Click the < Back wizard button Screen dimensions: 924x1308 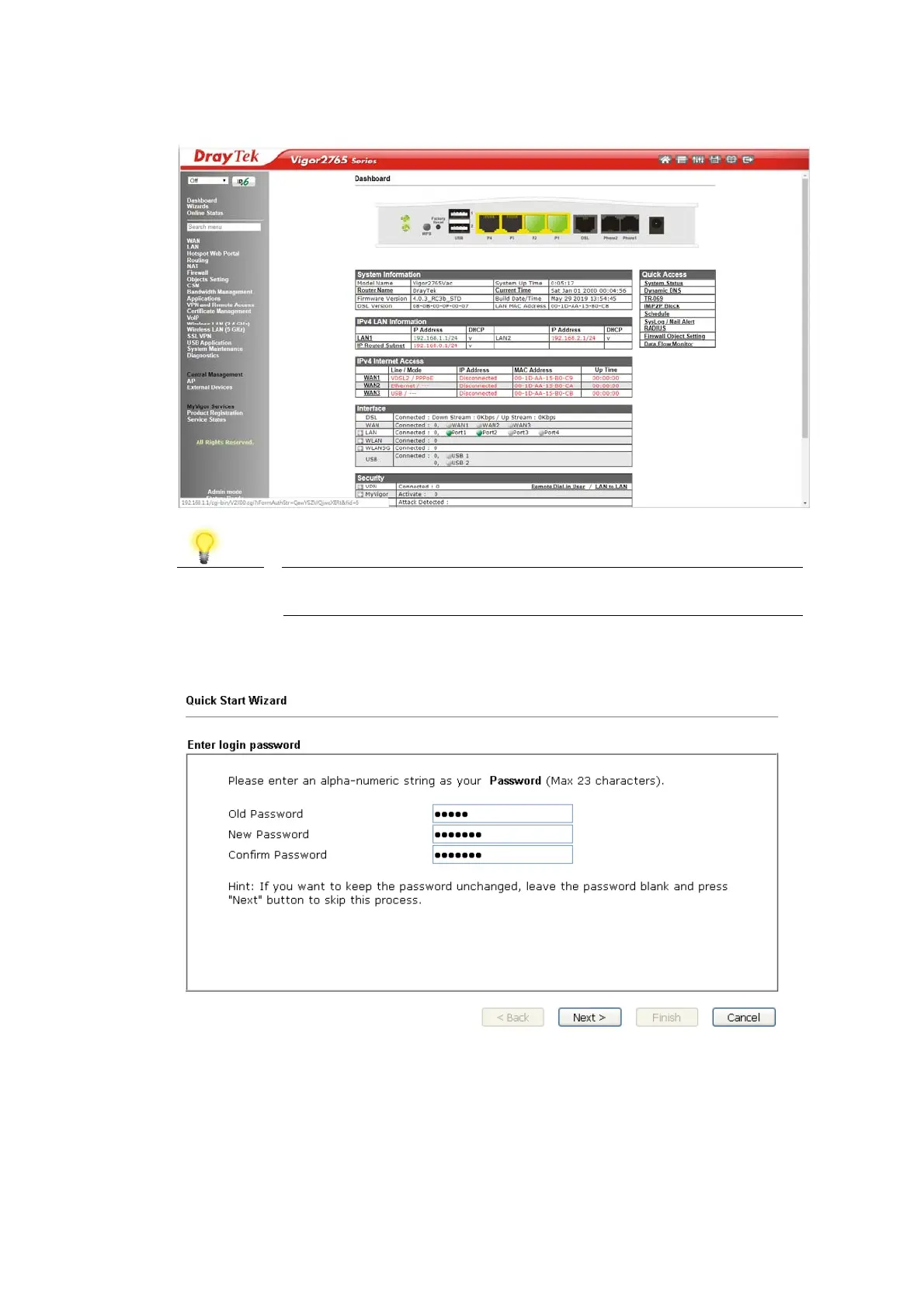point(512,1018)
